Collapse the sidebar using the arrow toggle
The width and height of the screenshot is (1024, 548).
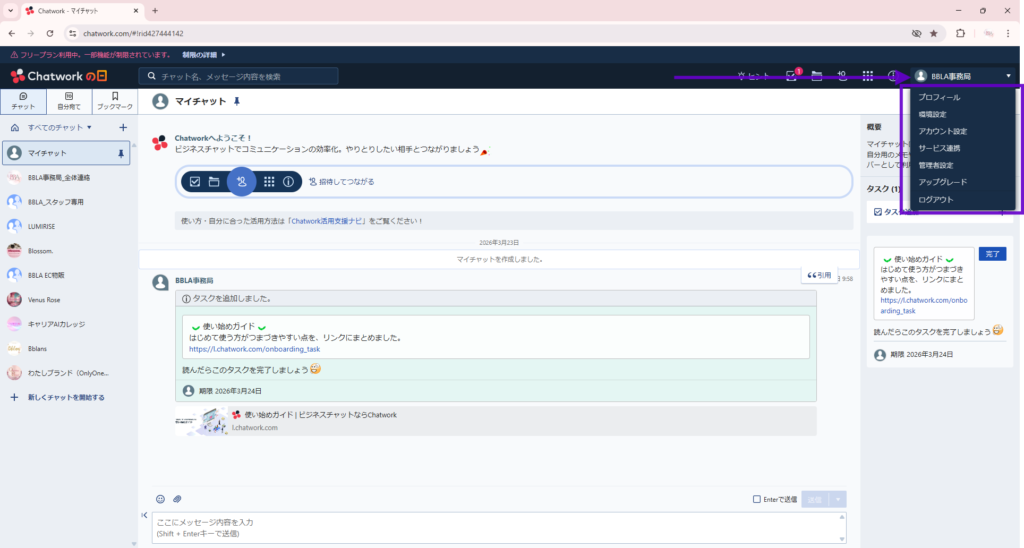coord(145,515)
